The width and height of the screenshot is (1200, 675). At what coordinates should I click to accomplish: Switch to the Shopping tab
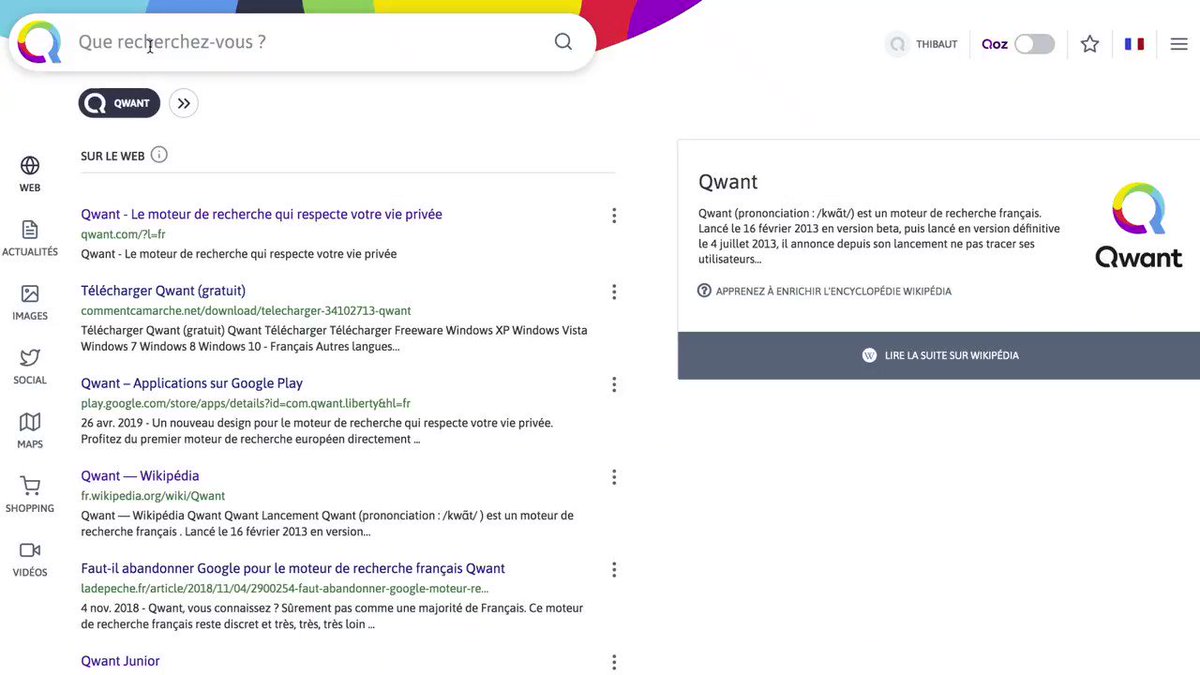point(30,494)
